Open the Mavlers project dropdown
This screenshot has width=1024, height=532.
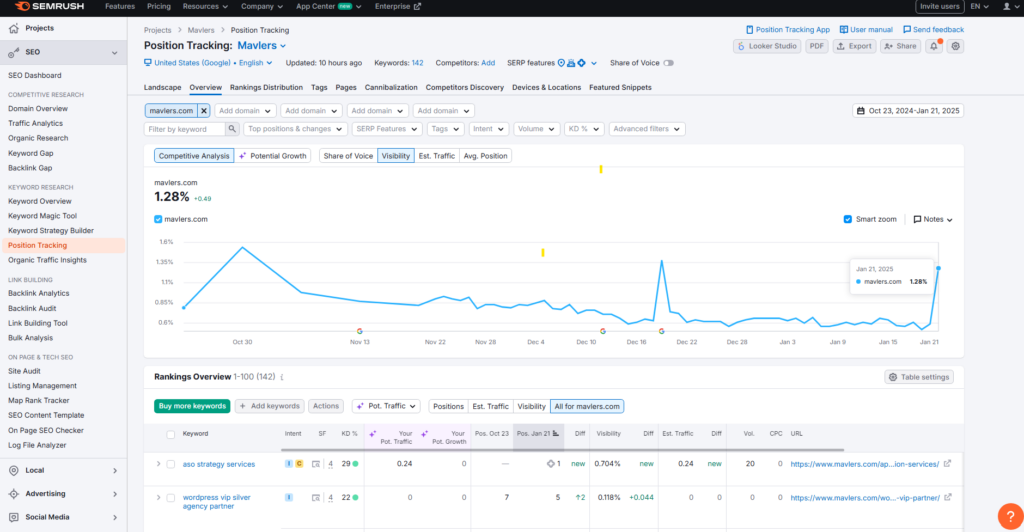(x=262, y=46)
